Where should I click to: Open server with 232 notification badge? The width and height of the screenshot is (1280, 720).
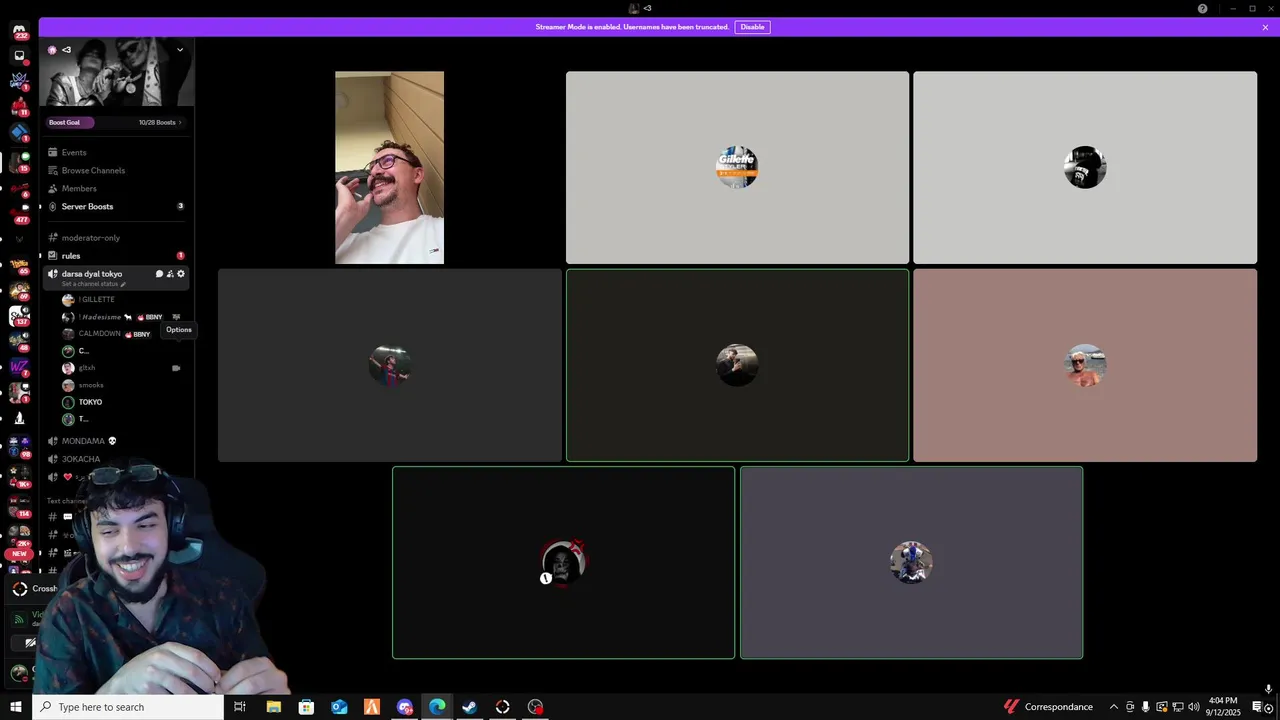pyautogui.click(x=19, y=32)
